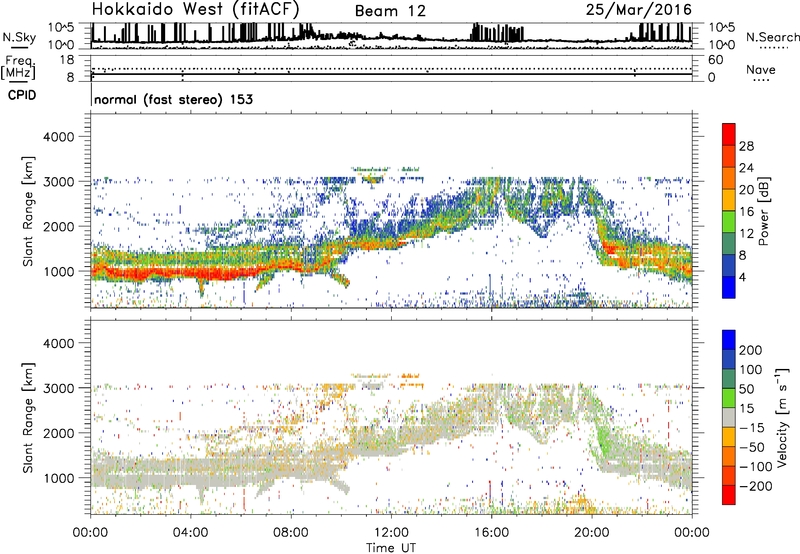Image resolution: width=800 pixels, height=554 pixels.
Task: Click the right-side '10^5' noise axis label
Action: pos(722,28)
